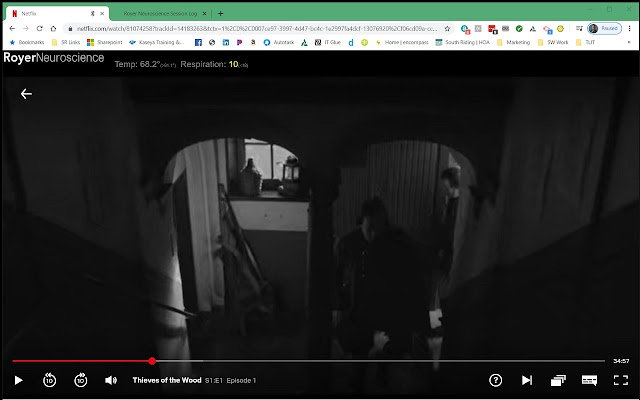
Task: Open the blue 'd' bookmark icon
Action: (351, 42)
